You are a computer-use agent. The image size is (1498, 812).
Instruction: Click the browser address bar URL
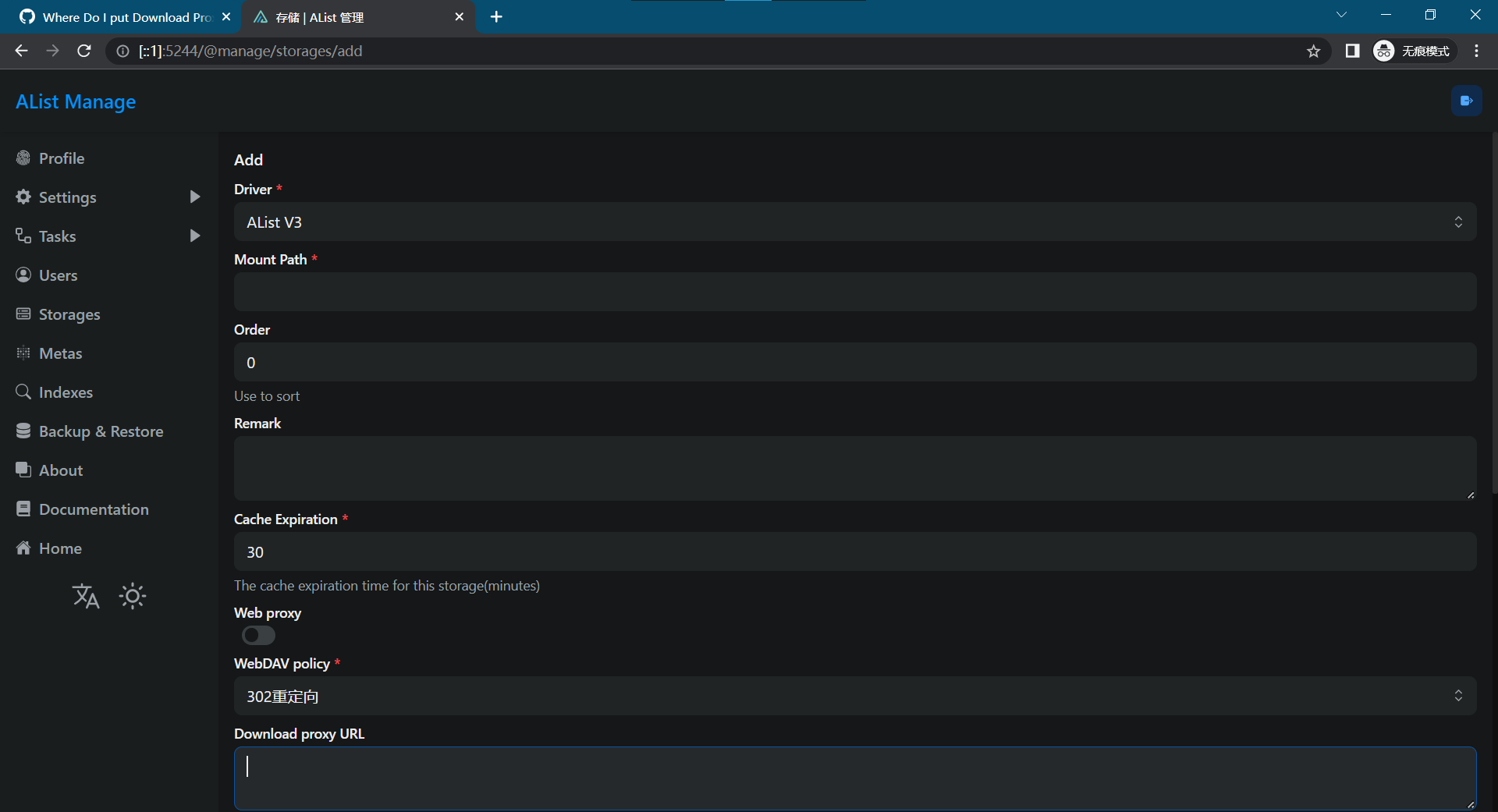click(250, 51)
